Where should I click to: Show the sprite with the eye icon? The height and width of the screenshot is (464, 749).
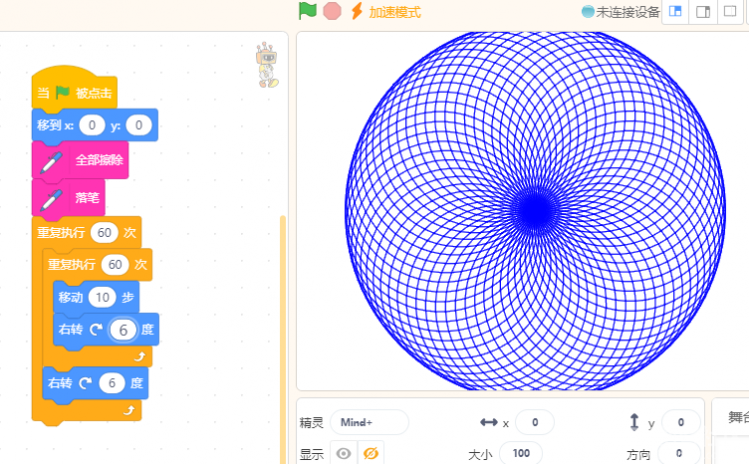pyautogui.click(x=343, y=453)
